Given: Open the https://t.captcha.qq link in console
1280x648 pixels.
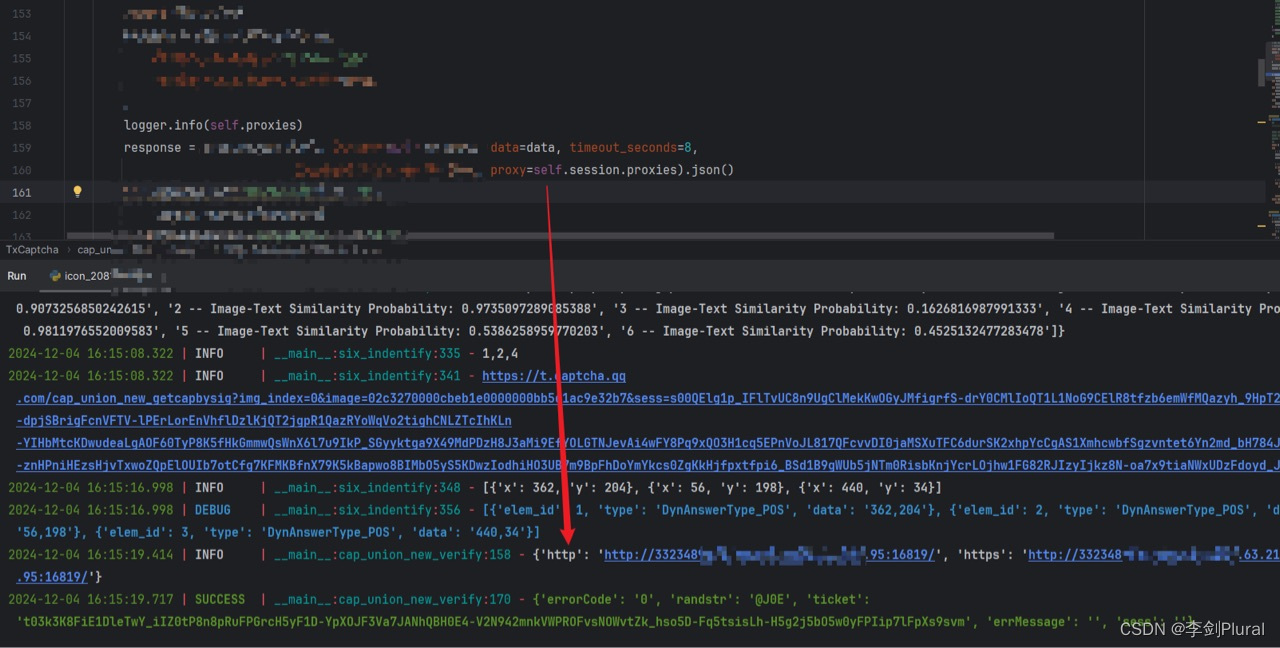Looking at the screenshot, I should [554, 376].
